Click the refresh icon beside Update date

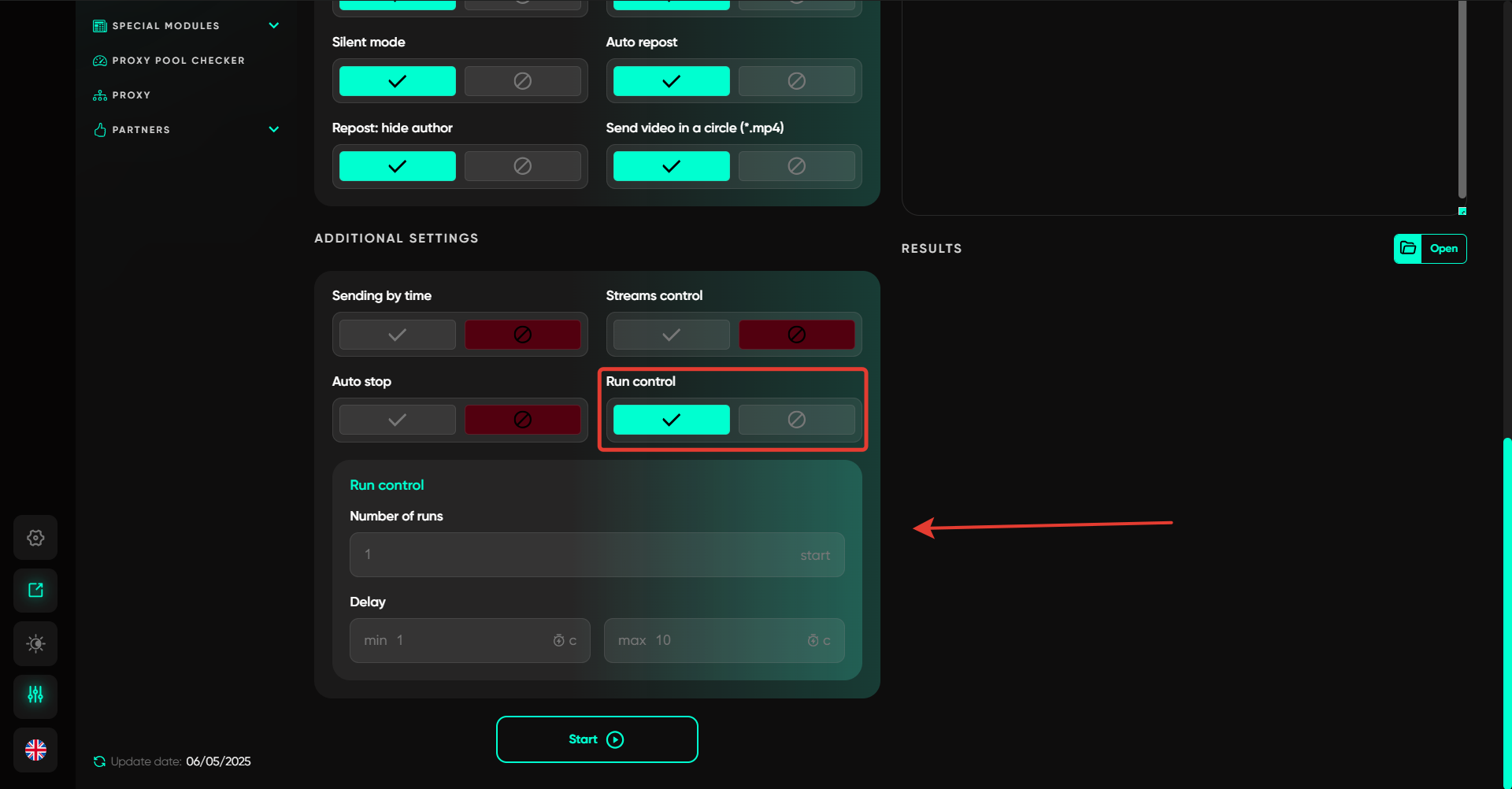99,761
